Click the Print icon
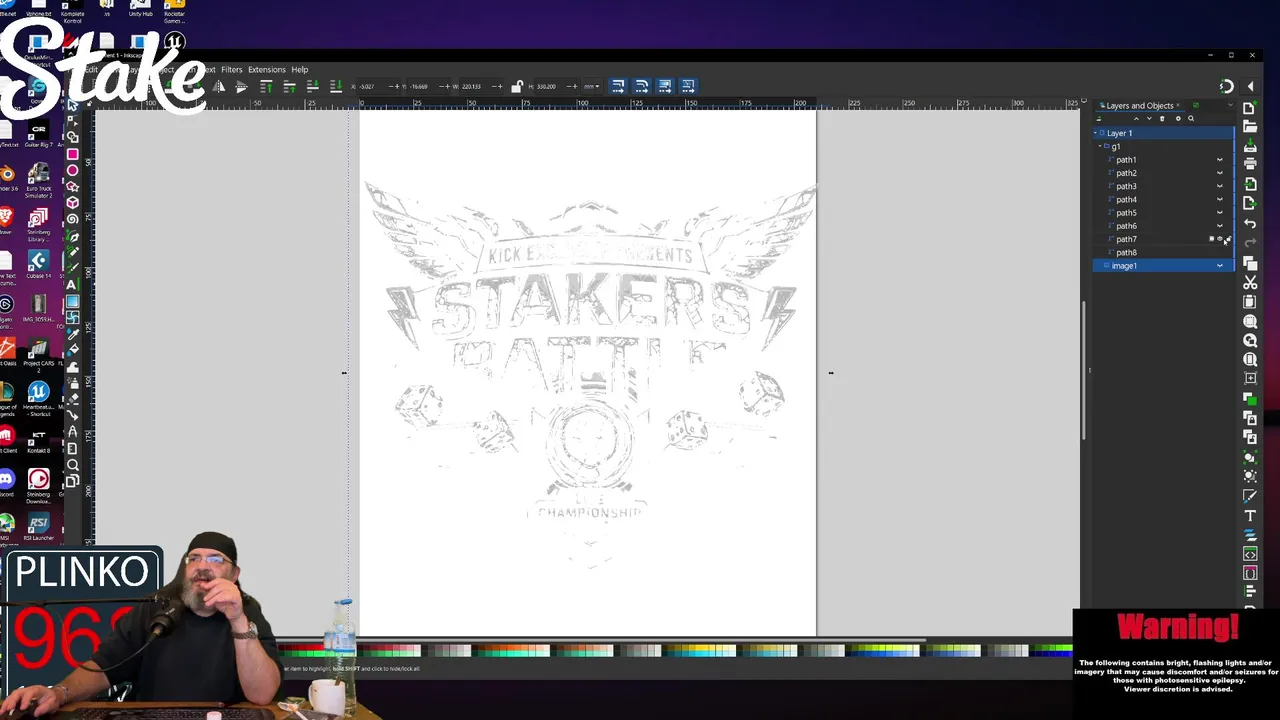Image resolution: width=1280 pixels, height=720 pixels. point(1249,163)
